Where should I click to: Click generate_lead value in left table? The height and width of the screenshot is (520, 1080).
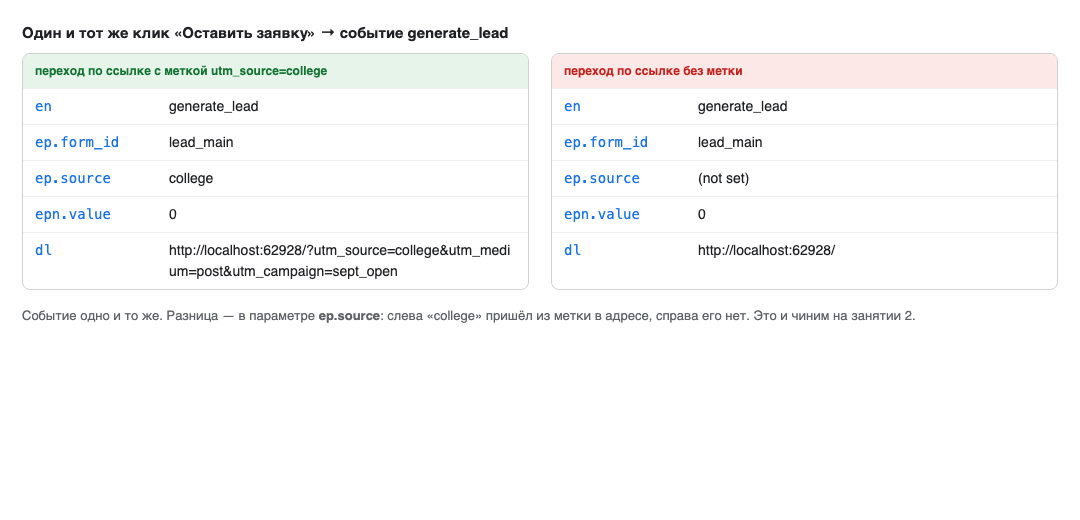pos(214,107)
